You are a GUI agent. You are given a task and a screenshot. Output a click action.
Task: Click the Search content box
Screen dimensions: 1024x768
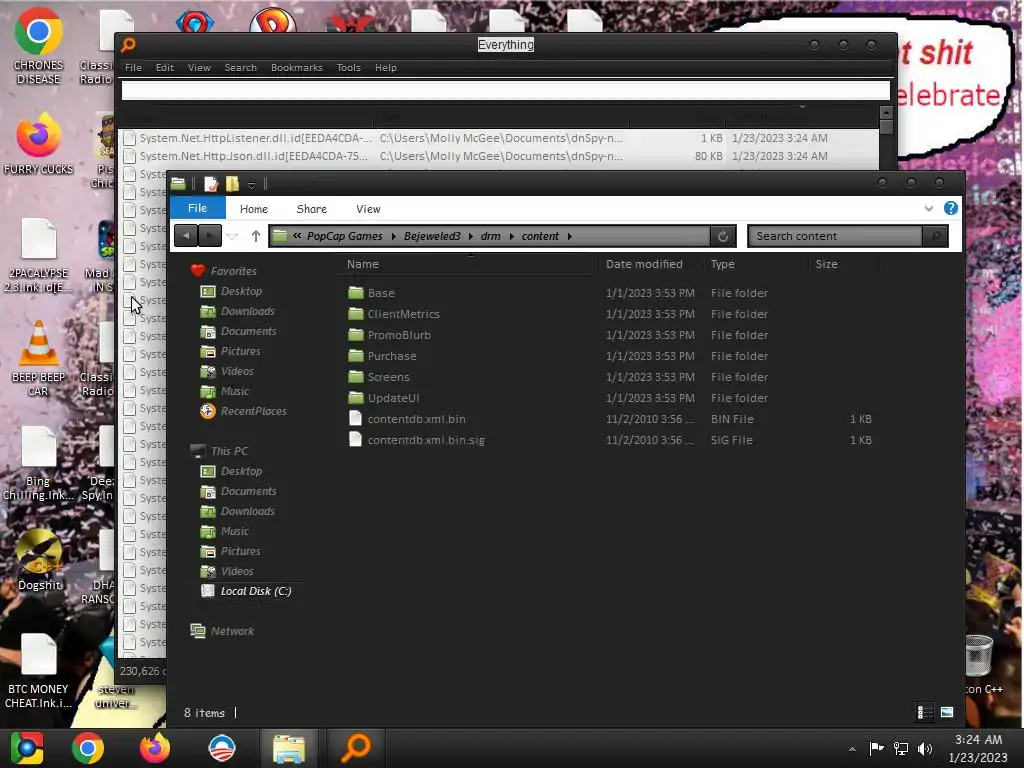click(835, 236)
